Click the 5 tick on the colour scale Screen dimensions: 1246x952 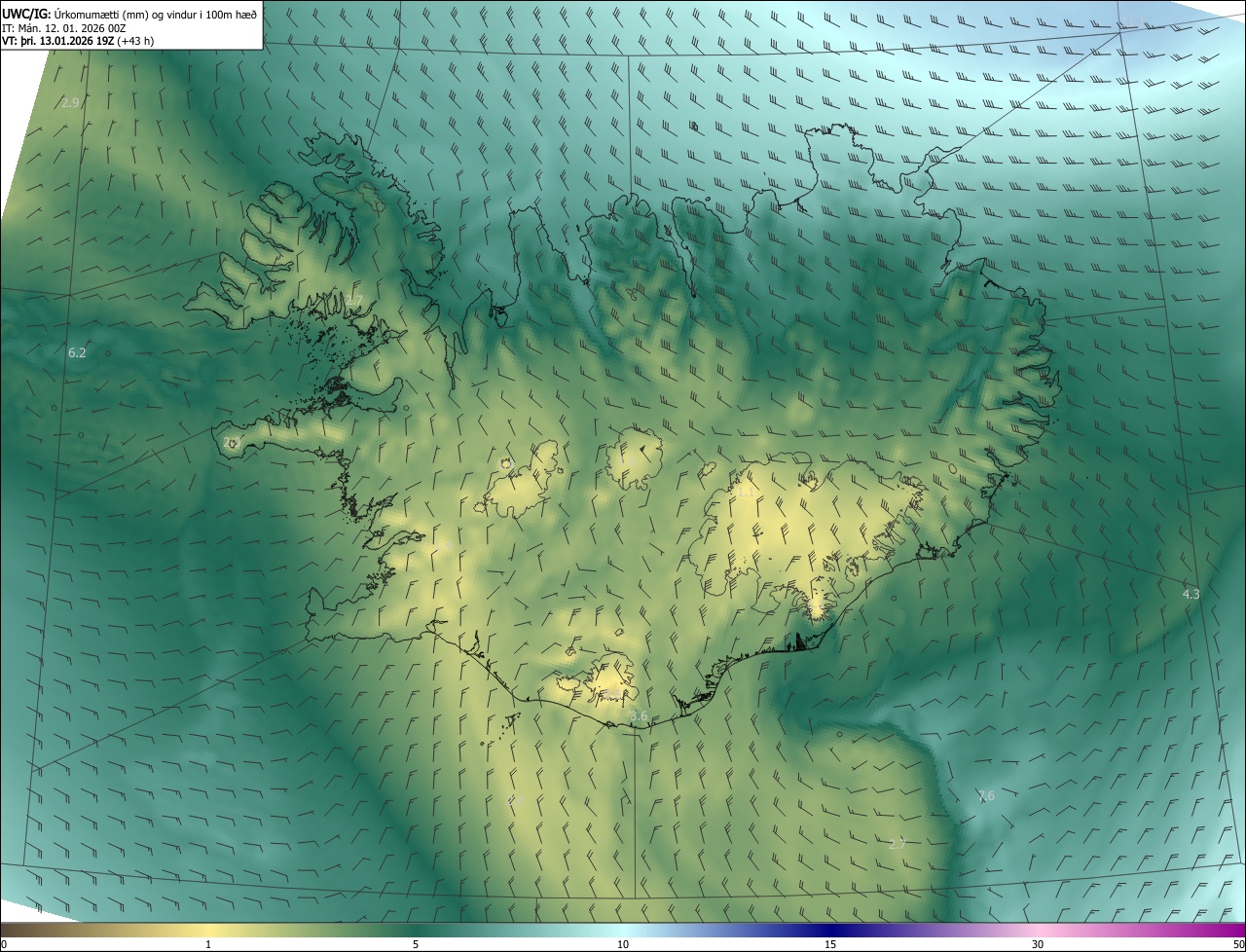[x=416, y=944]
